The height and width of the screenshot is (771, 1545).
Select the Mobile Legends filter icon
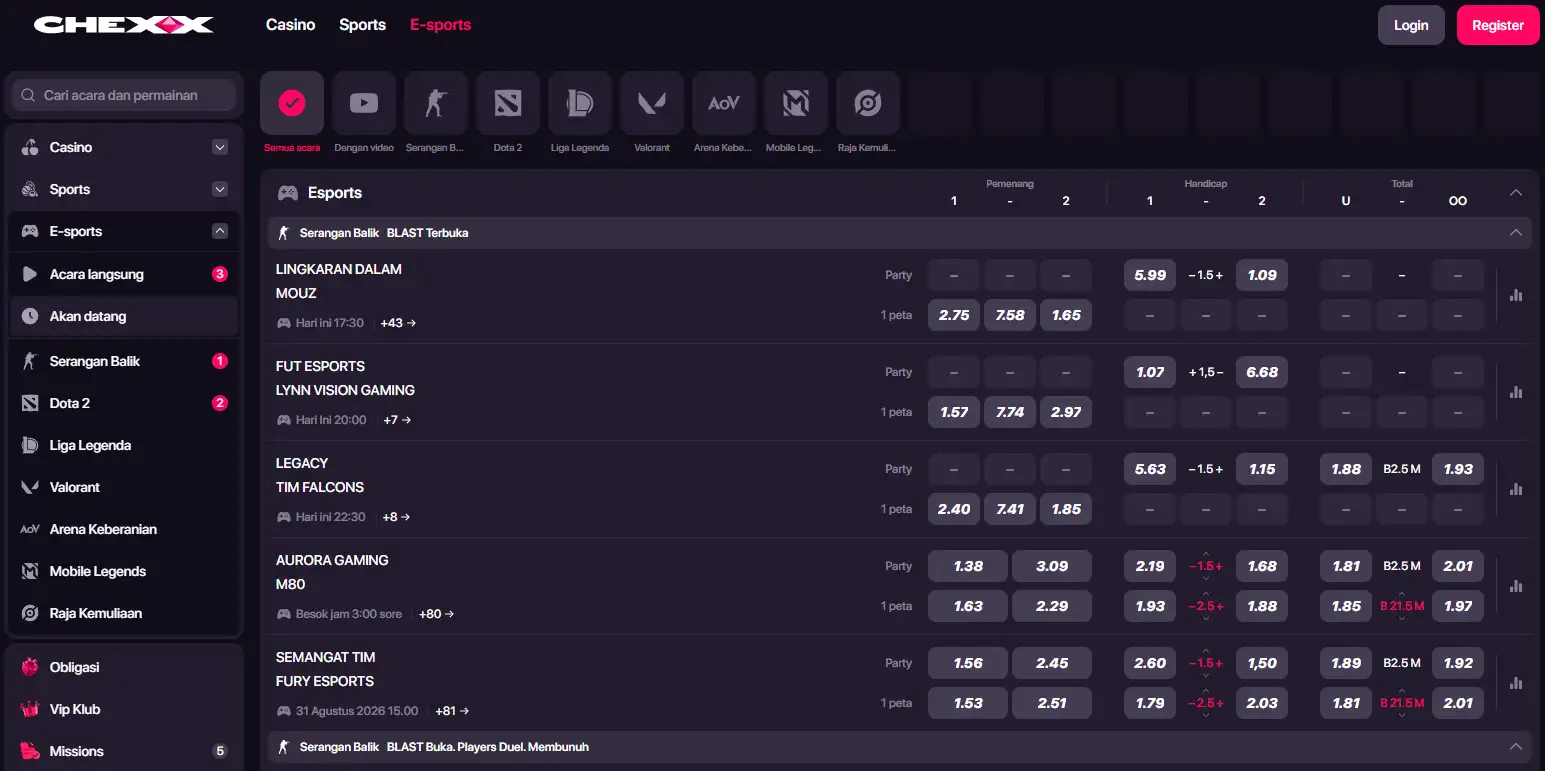point(796,103)
